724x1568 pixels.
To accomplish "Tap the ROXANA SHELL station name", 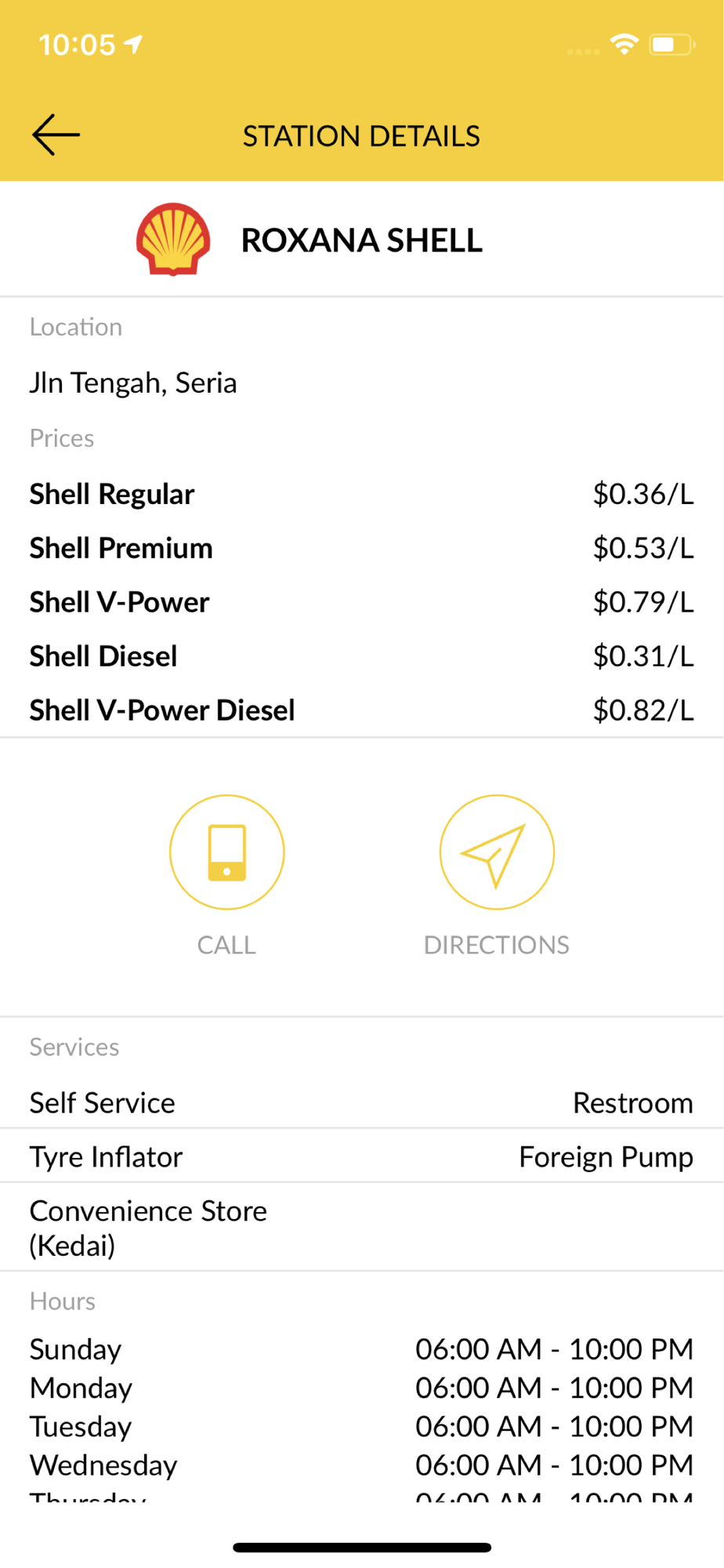I will point(361,240).
